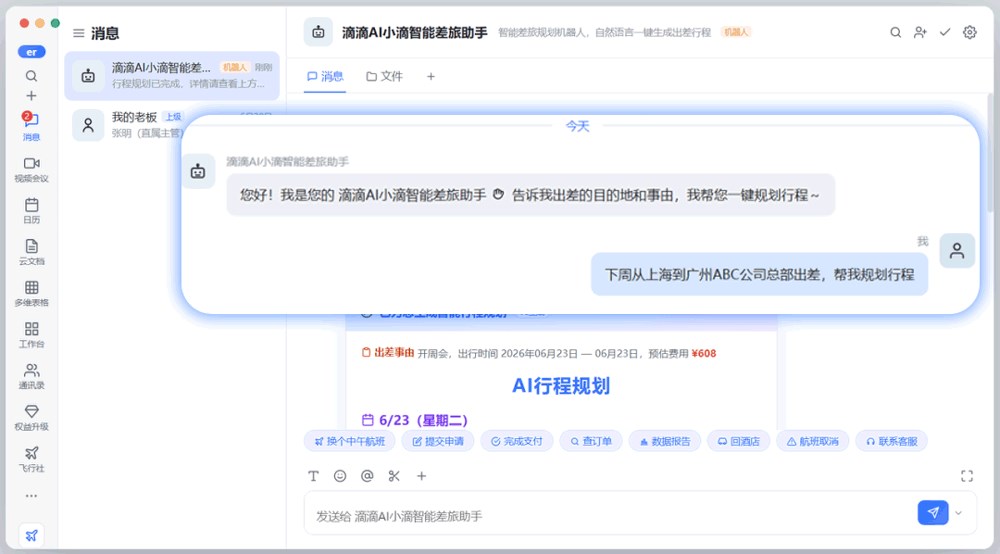The width and height of the screenshot is (1000, 554).
Task: Click the AI行程规划 heading
Action: [x=561, y=386]
